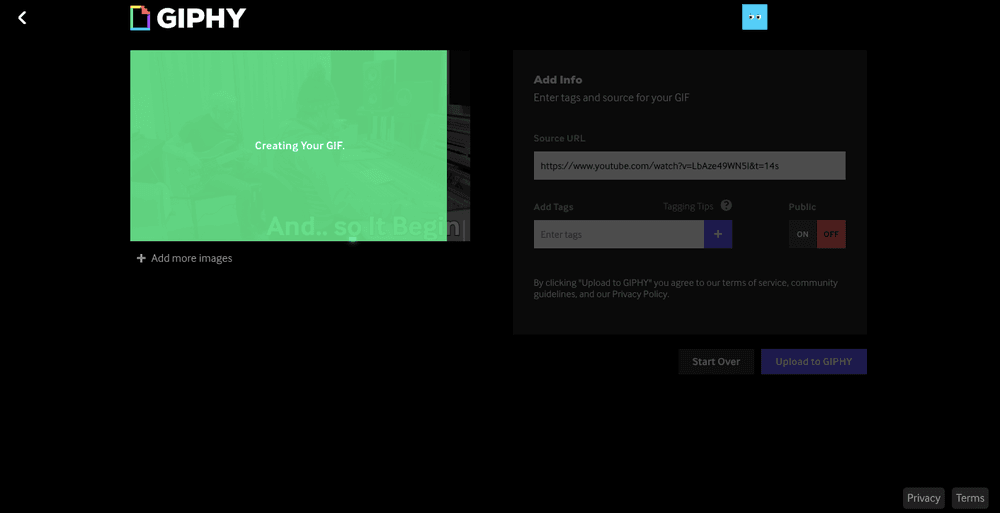Click the Tagging Tips question mark icon

(x=726, y=205)
